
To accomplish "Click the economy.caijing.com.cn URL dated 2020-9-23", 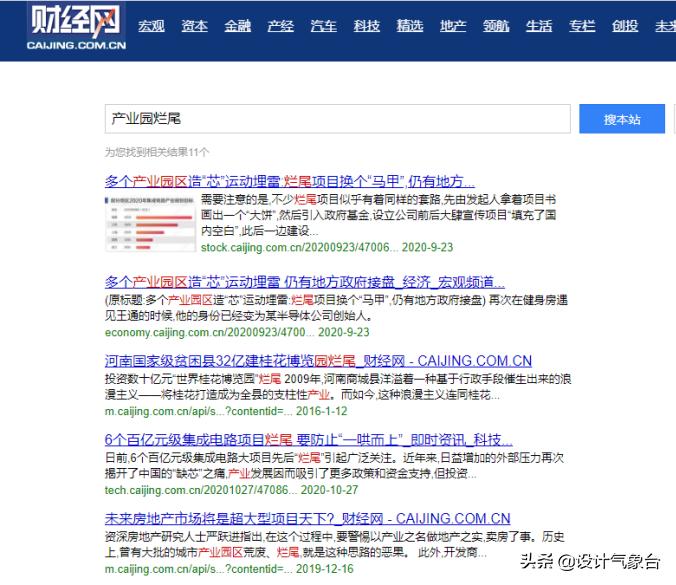I will tap(237, 332).
